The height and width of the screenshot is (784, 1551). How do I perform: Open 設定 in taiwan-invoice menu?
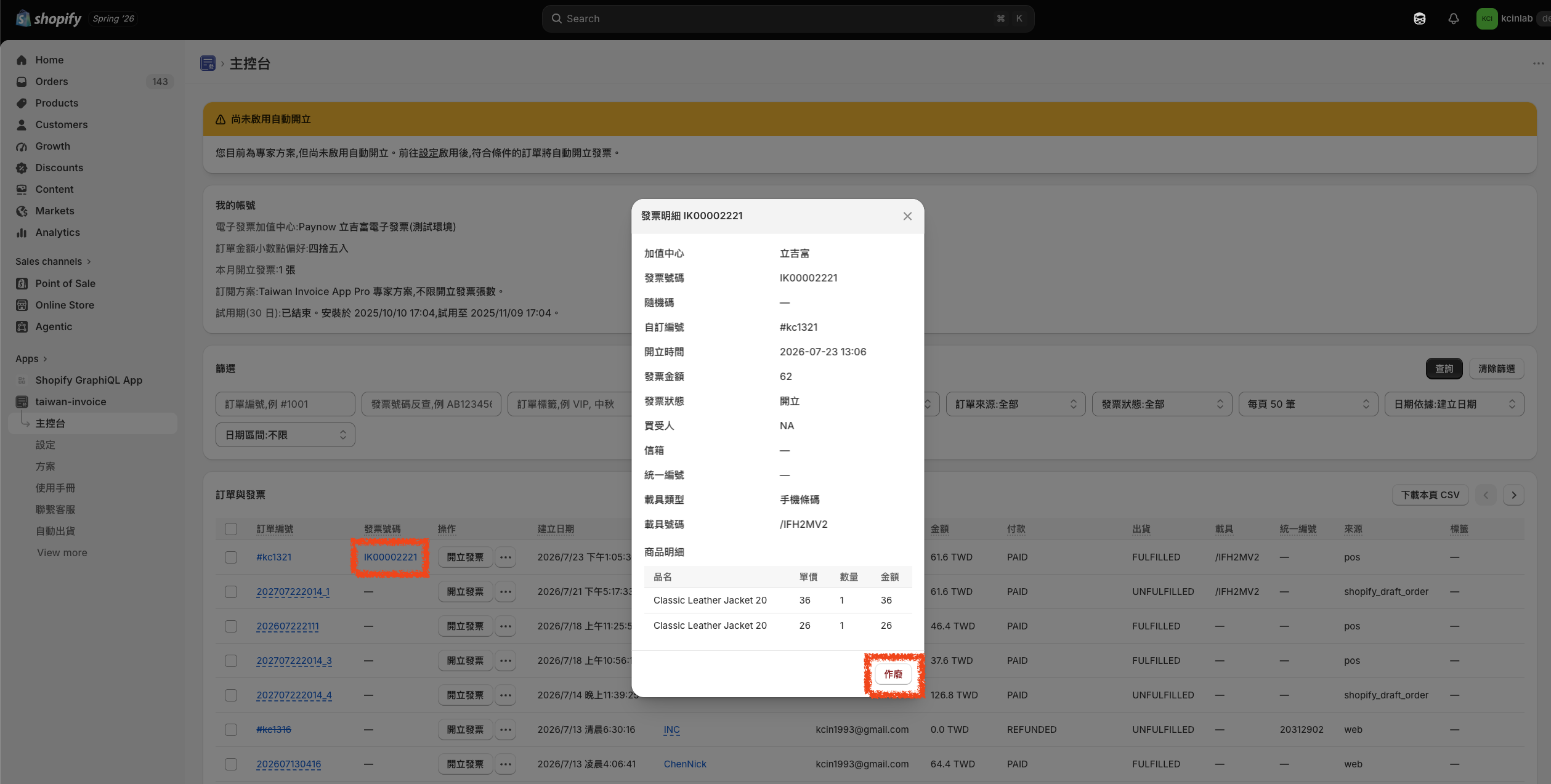45,445
